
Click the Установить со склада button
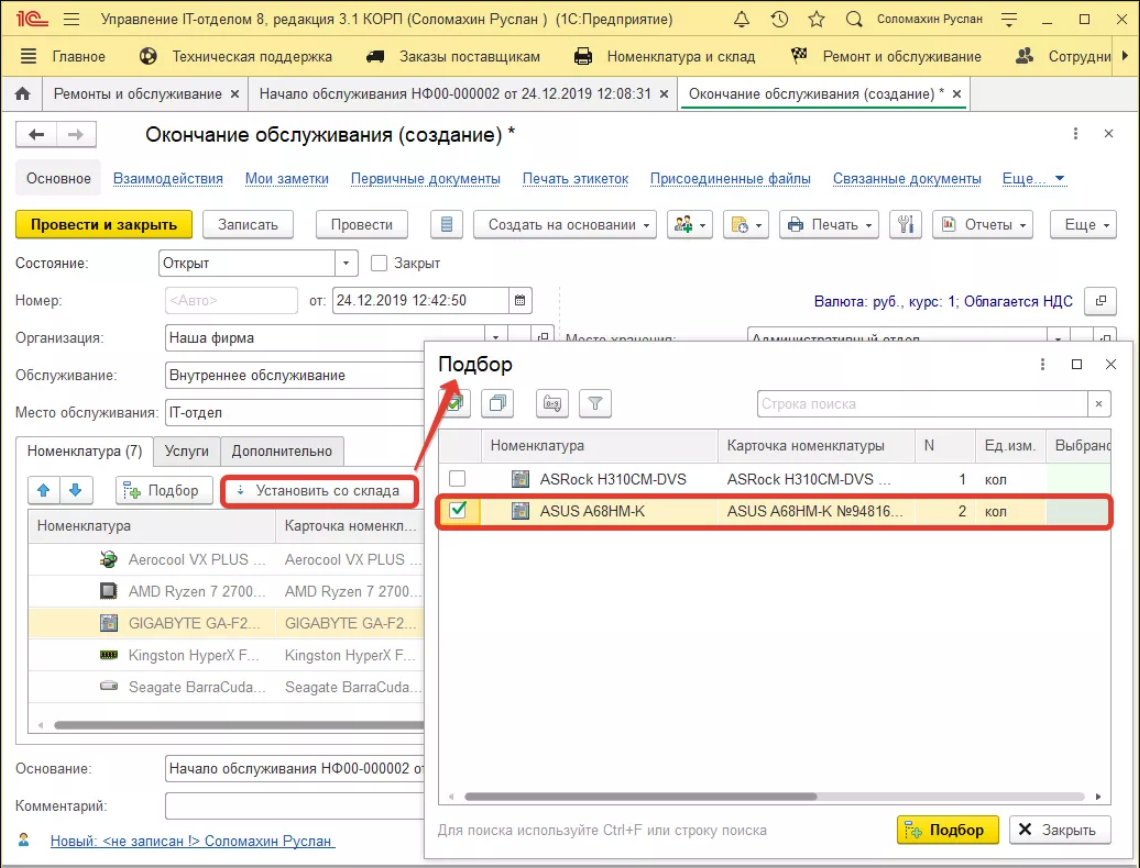point(318,491)
